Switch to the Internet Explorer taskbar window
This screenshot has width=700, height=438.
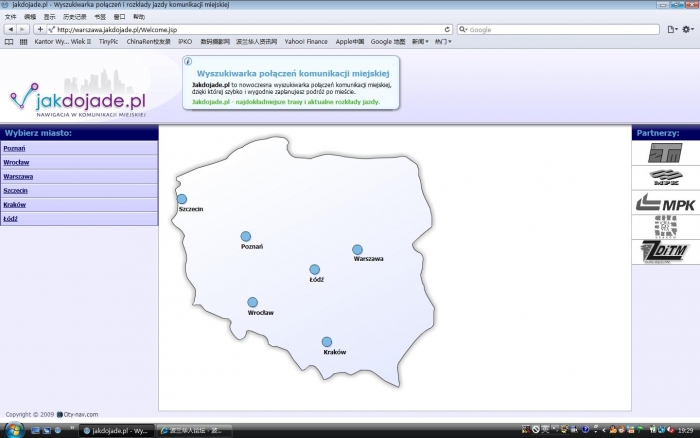[x=194, y=431]
